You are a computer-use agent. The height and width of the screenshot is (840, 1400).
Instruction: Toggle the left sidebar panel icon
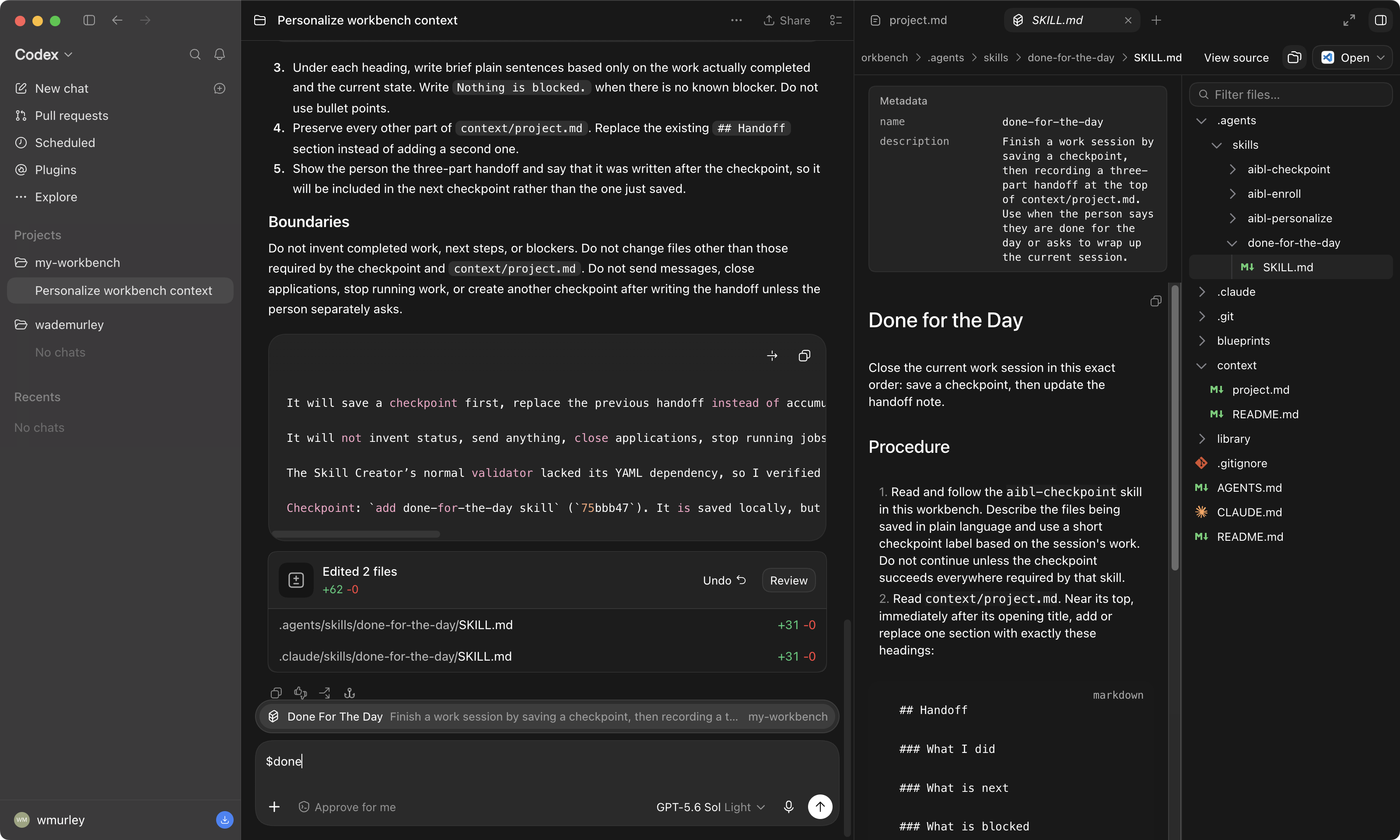89,21
